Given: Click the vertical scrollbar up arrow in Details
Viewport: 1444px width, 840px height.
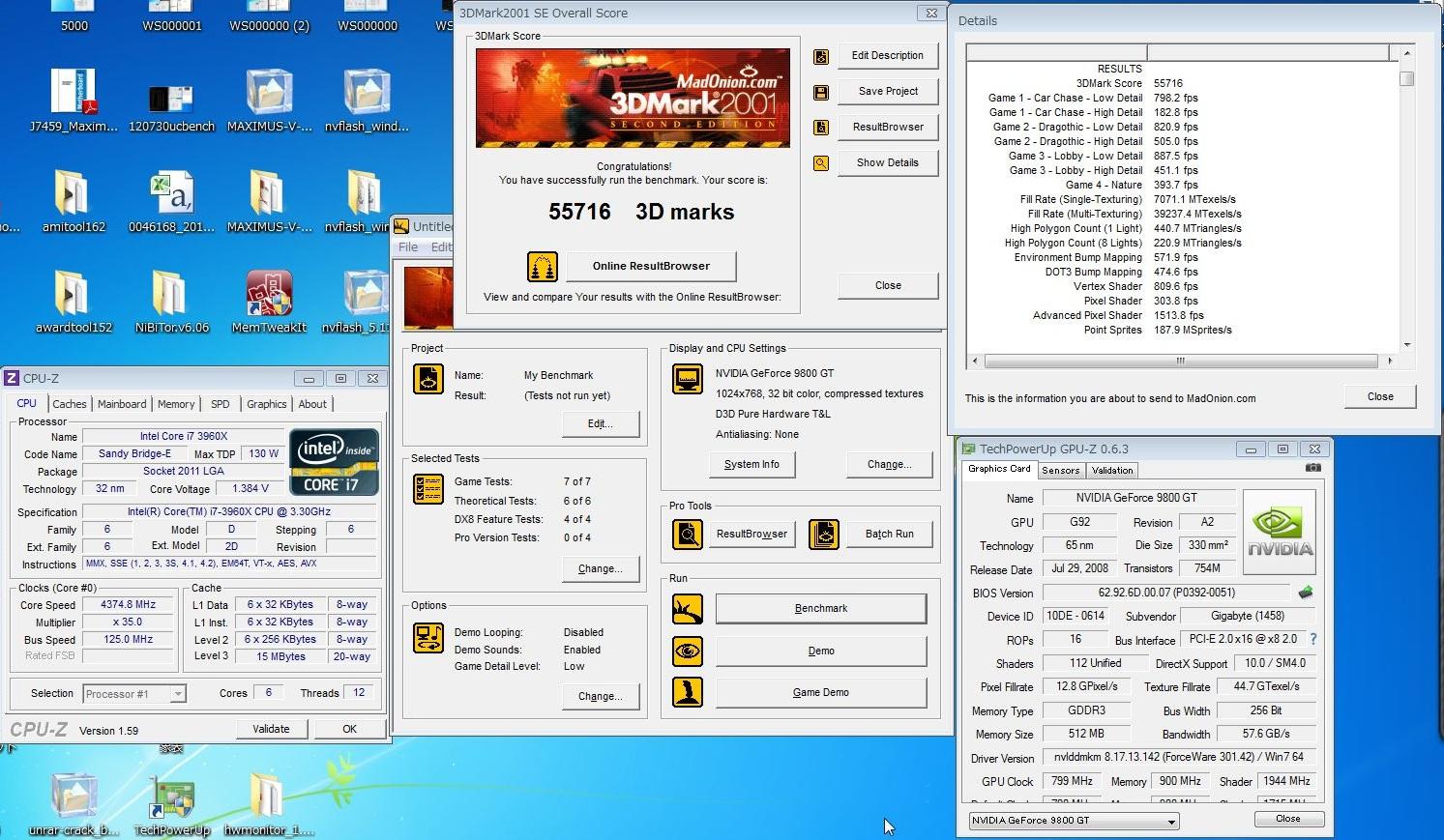Looking at the screenshot, I should (1407, 52).
